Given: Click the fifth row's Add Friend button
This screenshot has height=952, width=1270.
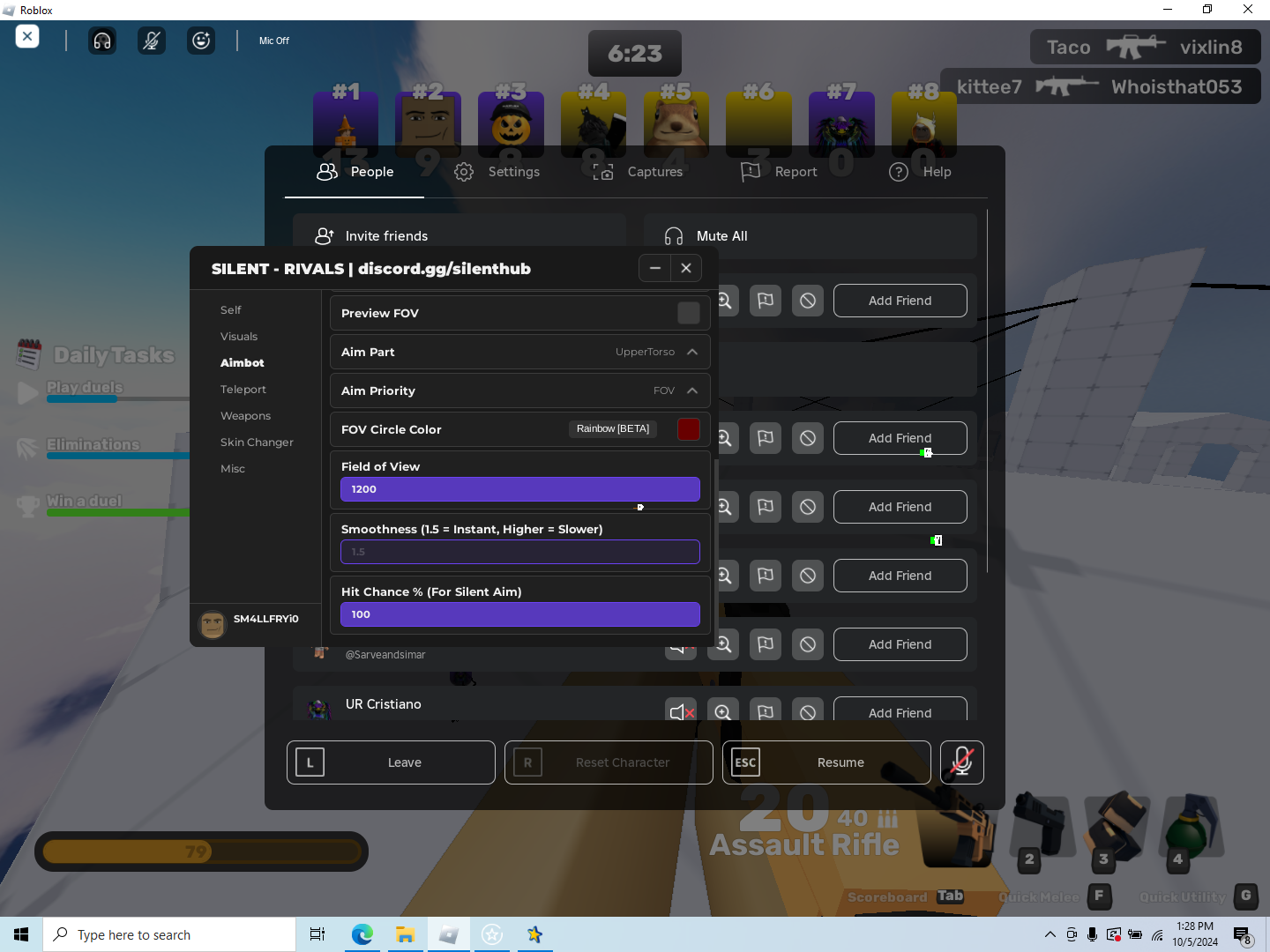Looking at the screenshot, I should (x=900, y=576).
